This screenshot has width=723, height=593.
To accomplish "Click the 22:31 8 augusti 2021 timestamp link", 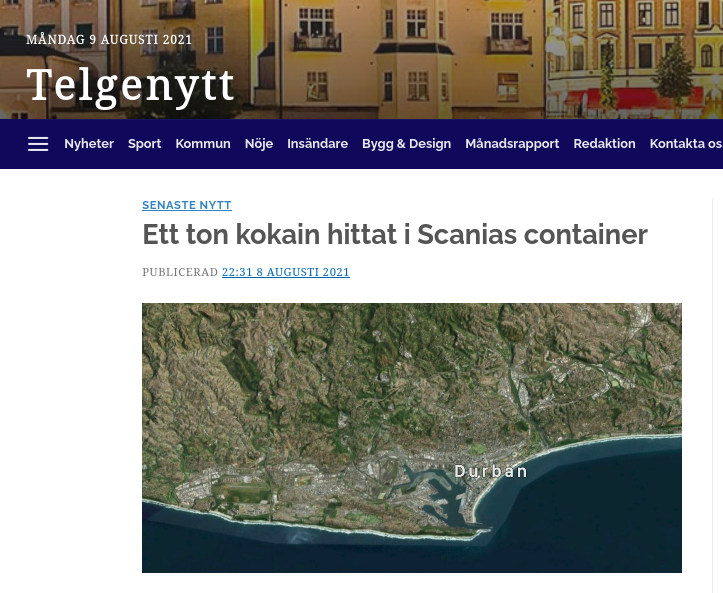I will (286, 272).
